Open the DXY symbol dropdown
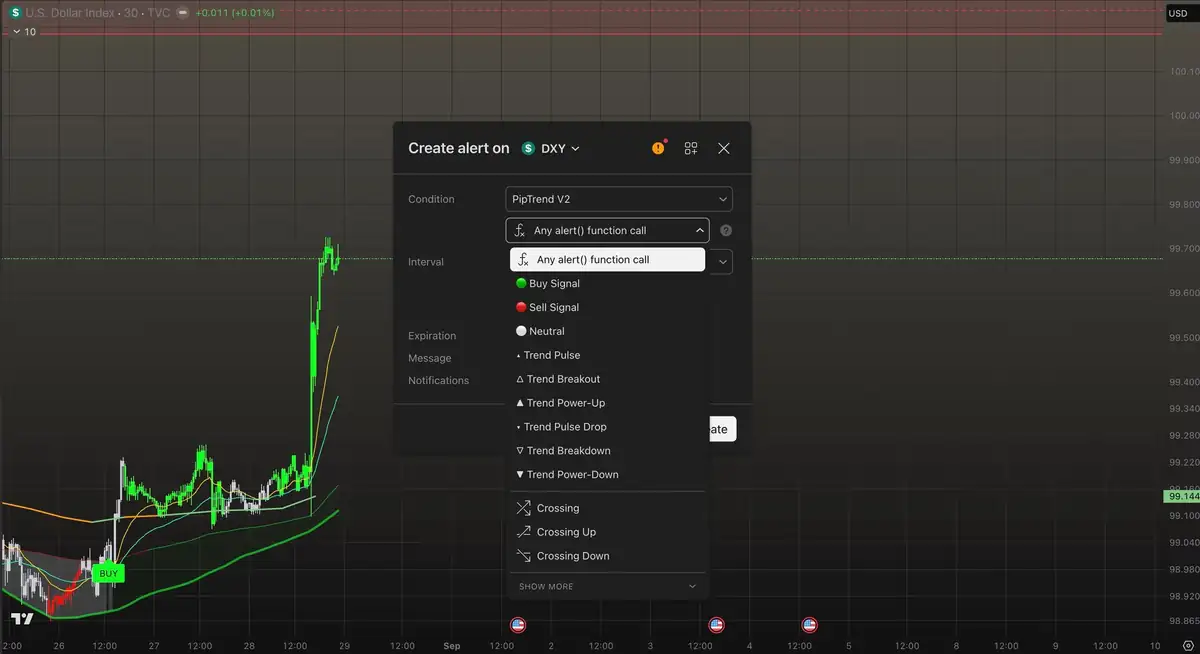1200x654 pixels. pyautogui.click(x=551, y=148)
